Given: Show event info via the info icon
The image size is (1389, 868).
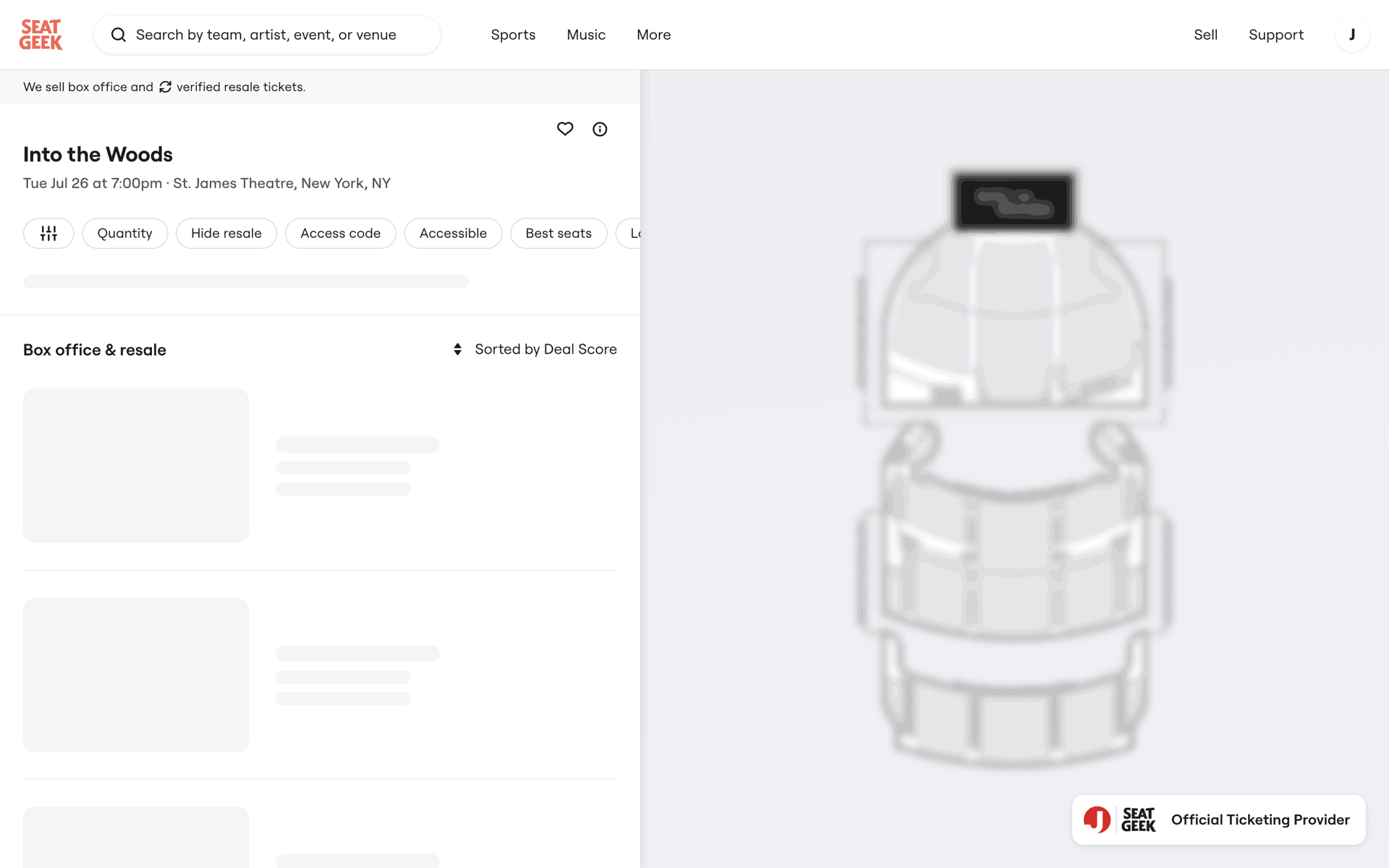Looking at the screenshot, I should pyautogui.click(x=600, y=129).
